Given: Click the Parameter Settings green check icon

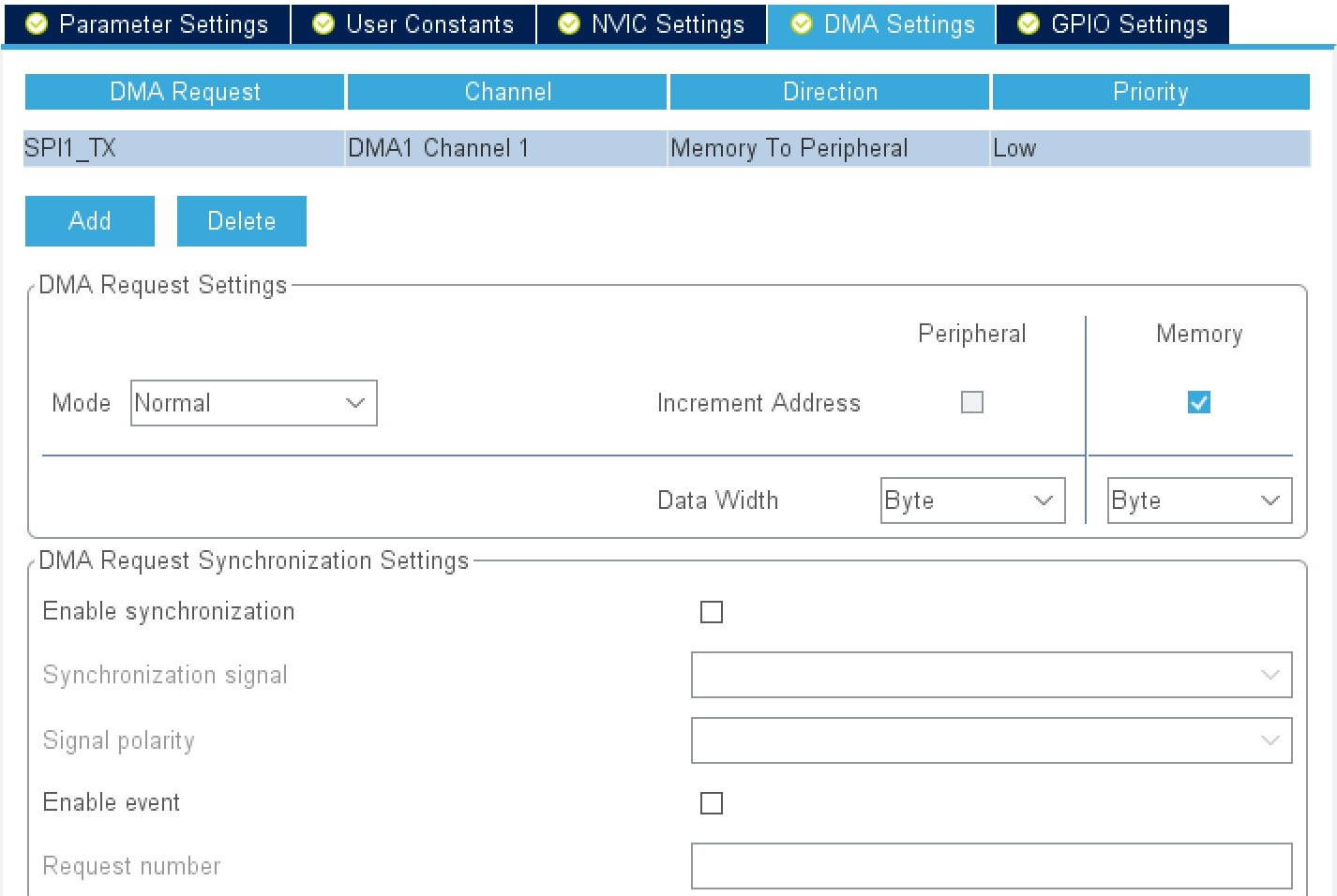Looking at the screenshot, I should coord(37,24).
